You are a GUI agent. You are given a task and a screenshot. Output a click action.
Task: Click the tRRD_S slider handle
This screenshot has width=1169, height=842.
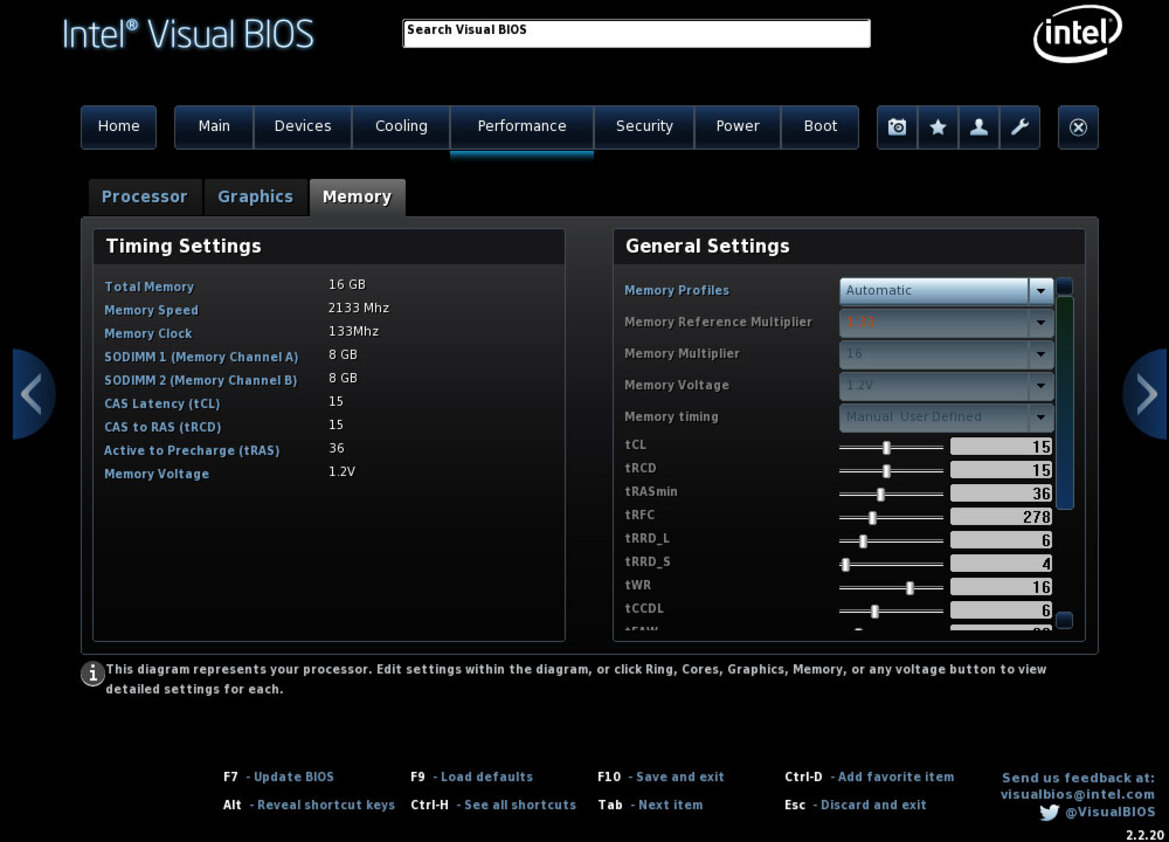[845, 565]
